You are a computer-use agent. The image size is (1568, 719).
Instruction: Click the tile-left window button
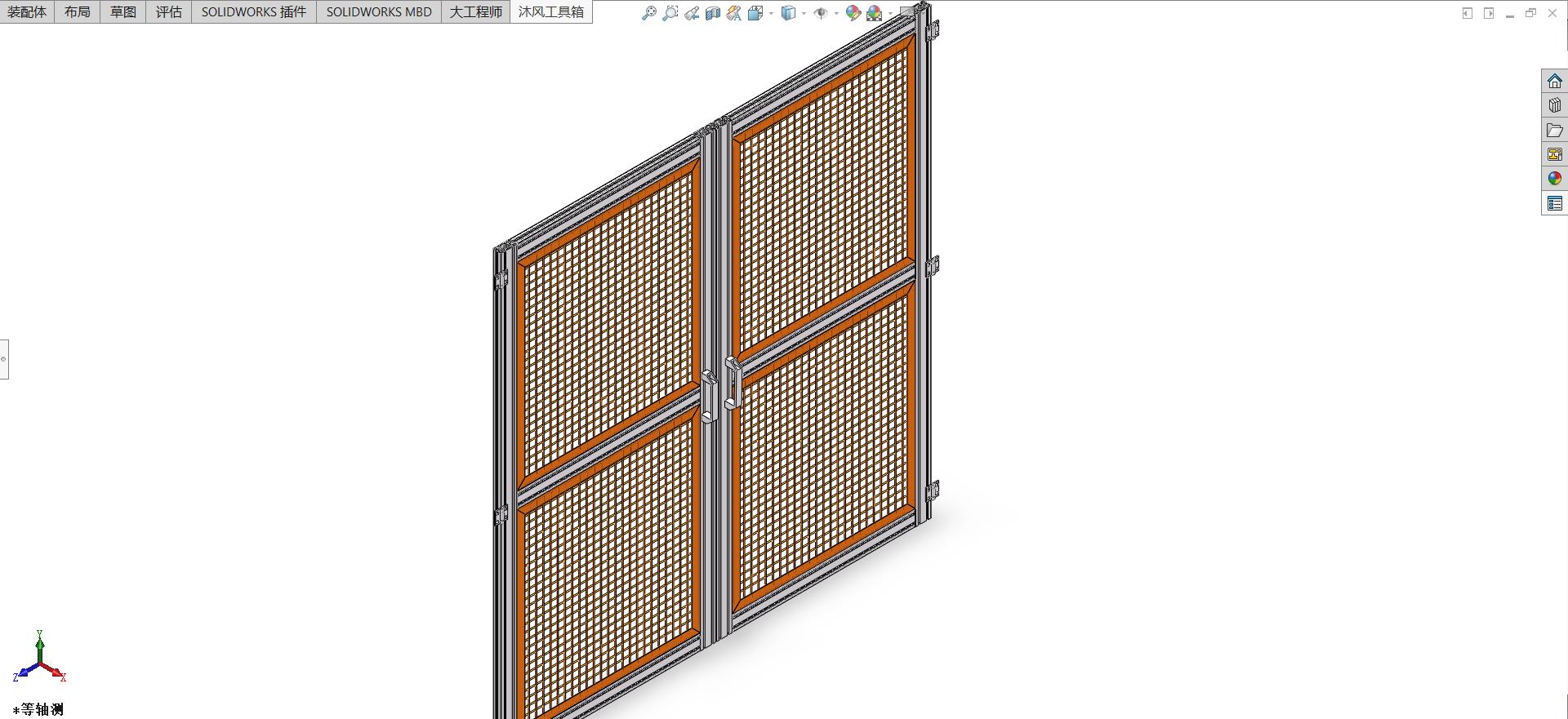1468,13
